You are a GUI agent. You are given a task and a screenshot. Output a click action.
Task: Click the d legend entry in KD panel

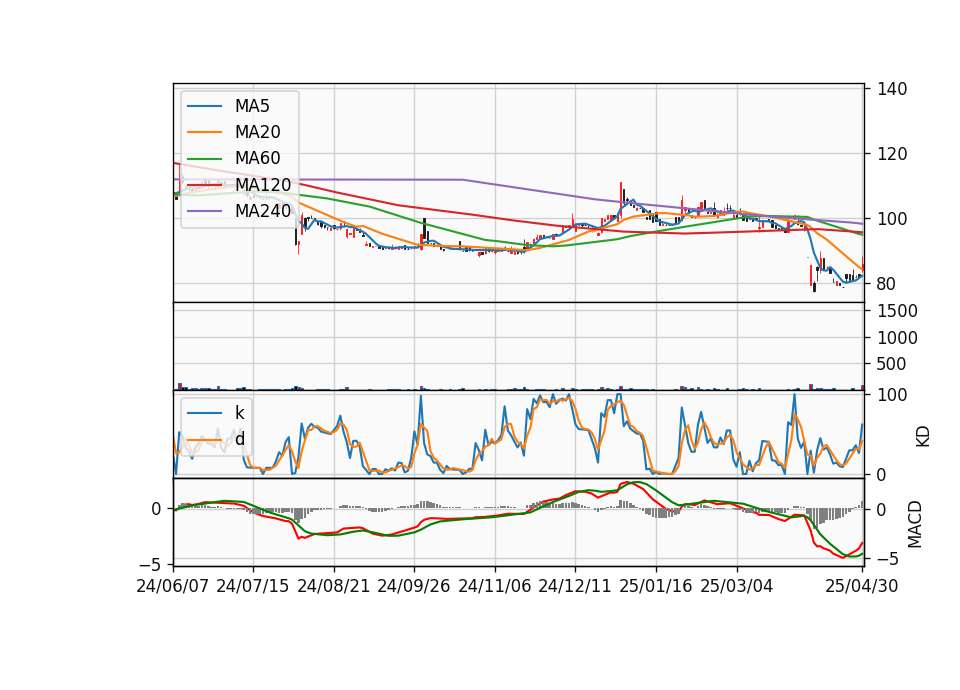[240, 439]
